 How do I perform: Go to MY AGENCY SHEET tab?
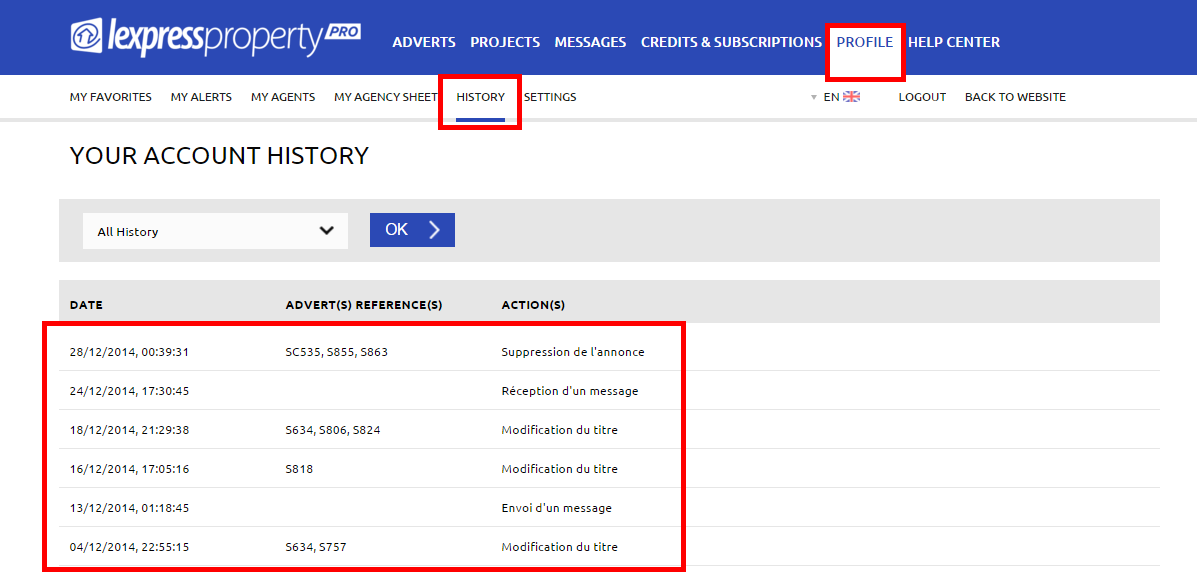point(386,97)
